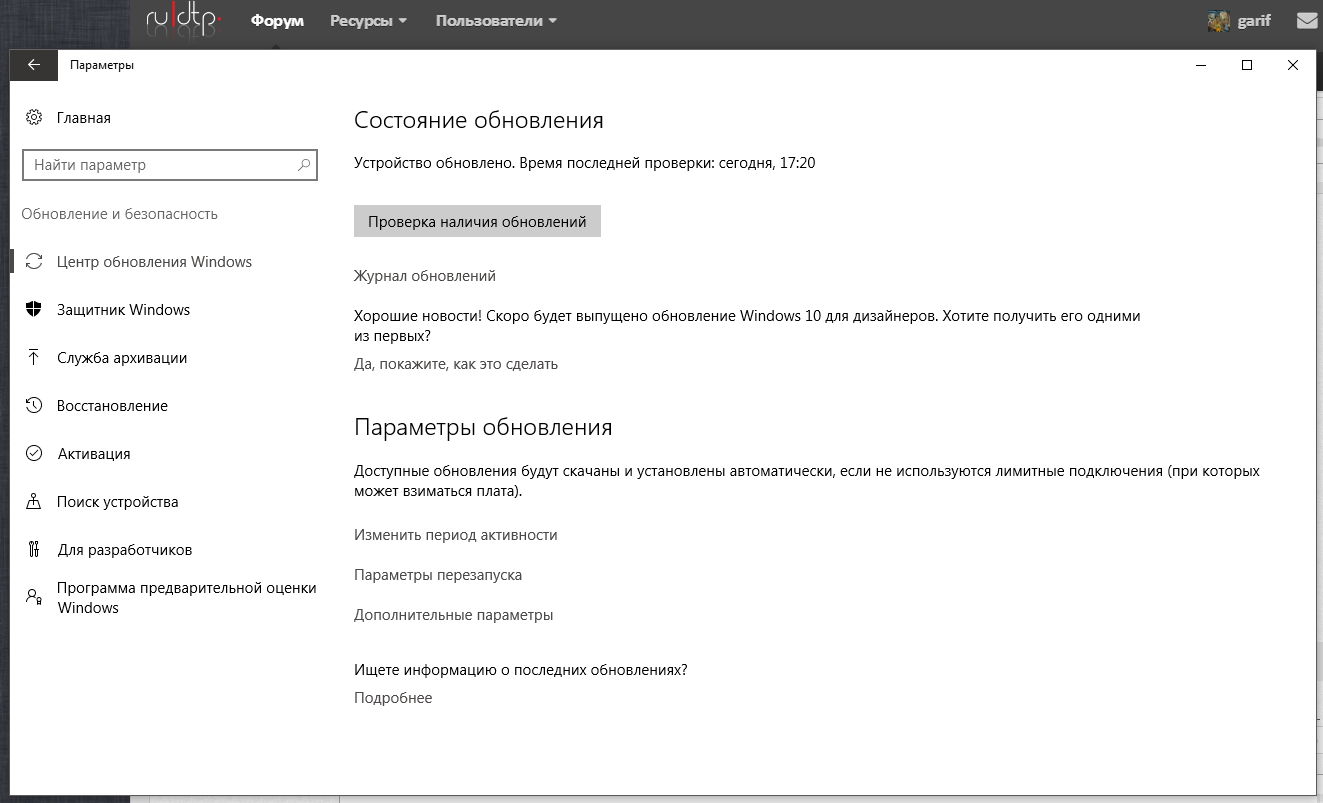The width and height of the screenshot is (1323, 803).
Task: Click the Восстановление history clock icon
Action: tap(34, 406)
